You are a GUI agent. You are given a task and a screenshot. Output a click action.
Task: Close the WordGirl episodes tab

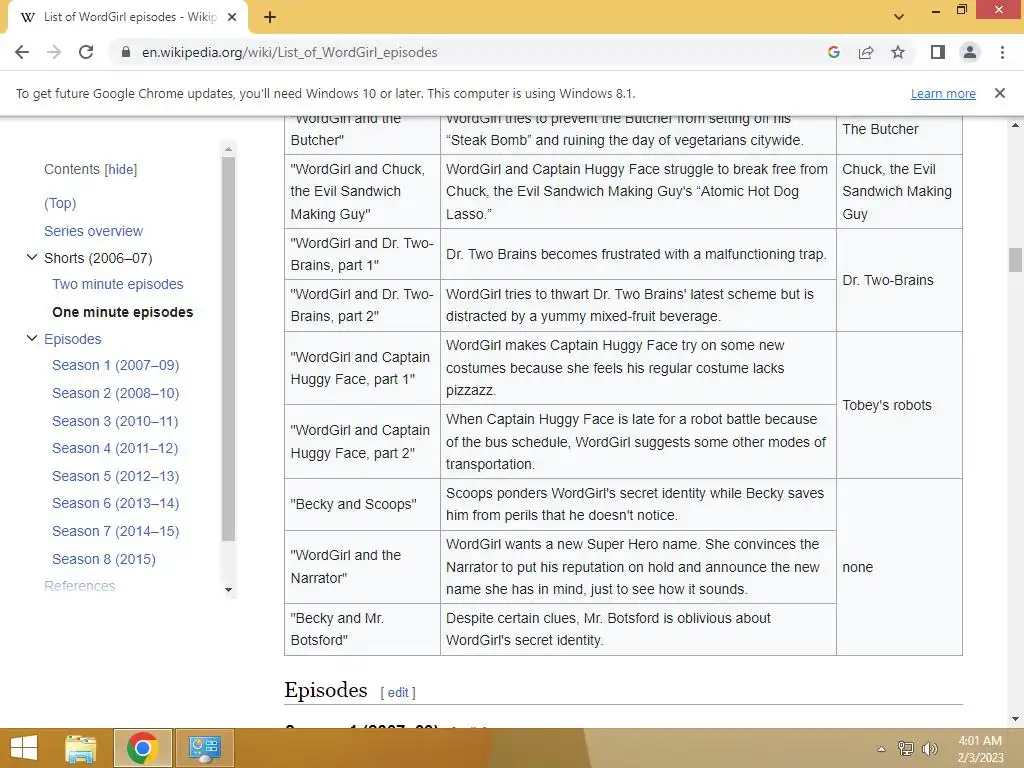coord(232,17)
